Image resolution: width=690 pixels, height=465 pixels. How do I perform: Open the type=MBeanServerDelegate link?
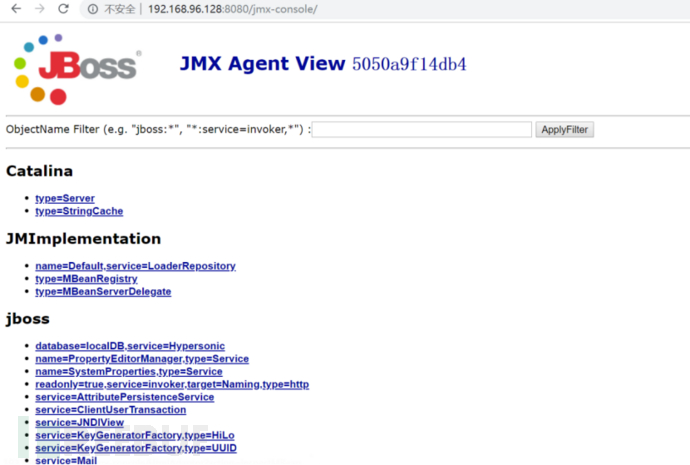coord(103,292)
